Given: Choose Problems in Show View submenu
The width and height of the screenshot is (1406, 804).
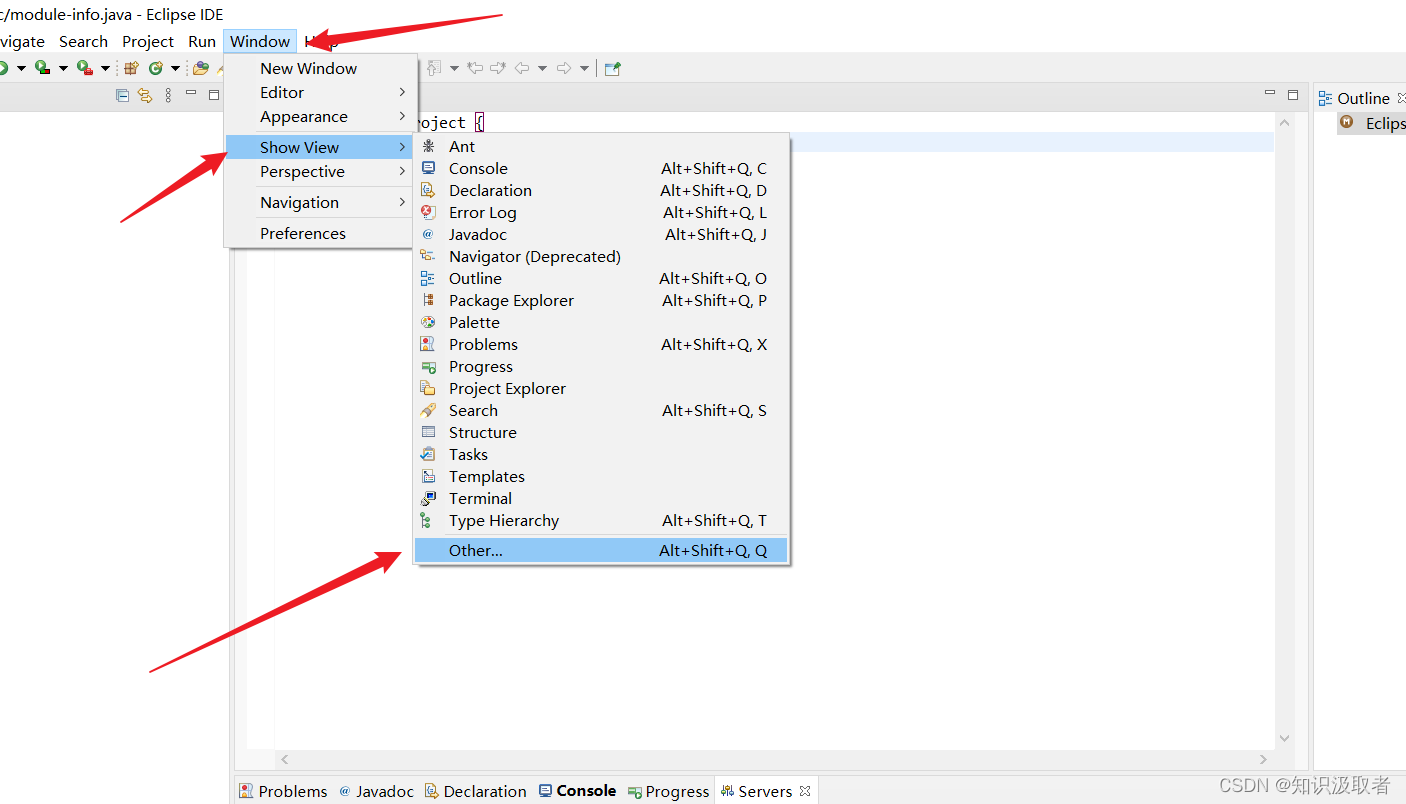Looking at the screenshot, I should 601,344.
